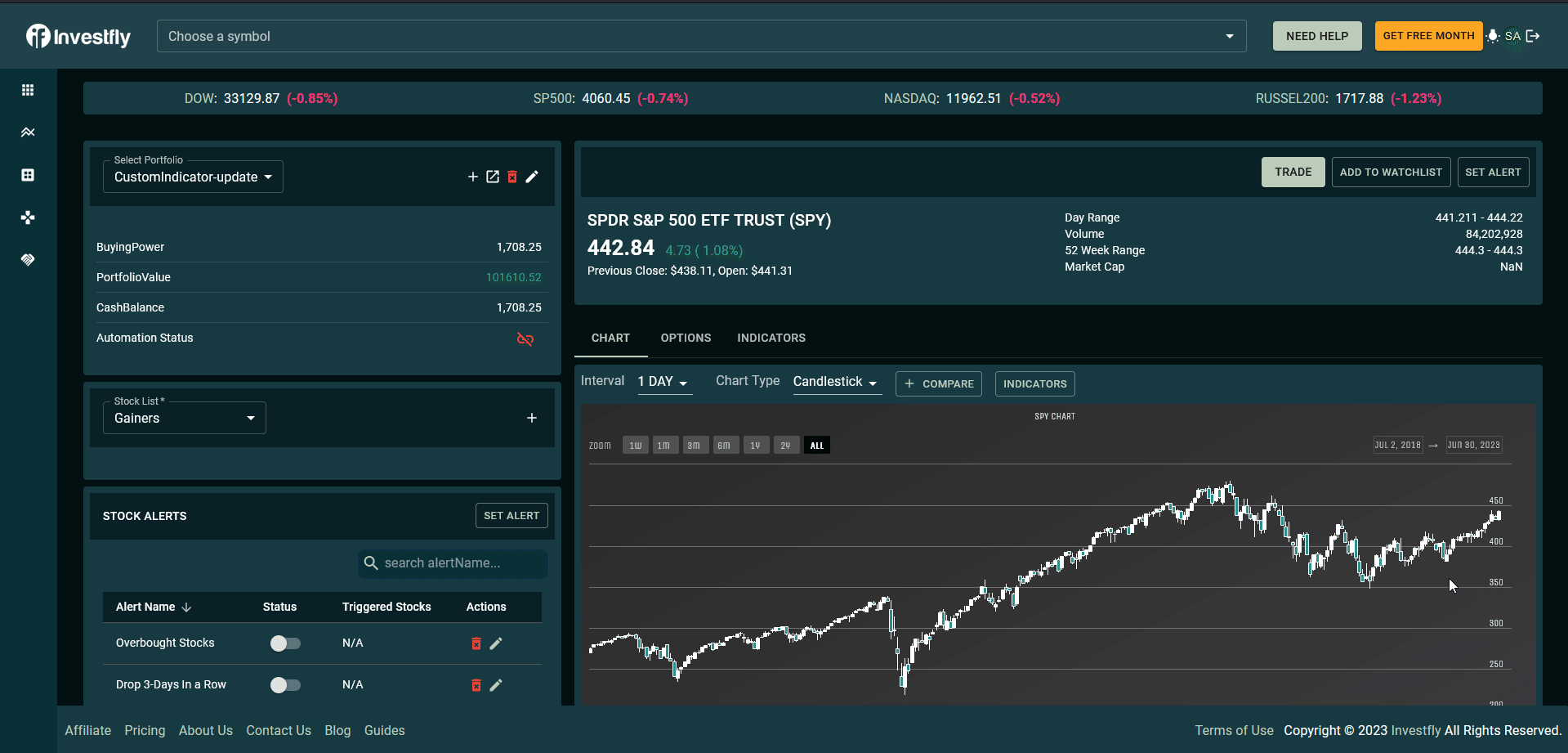The height and width of the screenshot is (753, 1568).
Task: Open the Guides footer link
Action: 385,730
